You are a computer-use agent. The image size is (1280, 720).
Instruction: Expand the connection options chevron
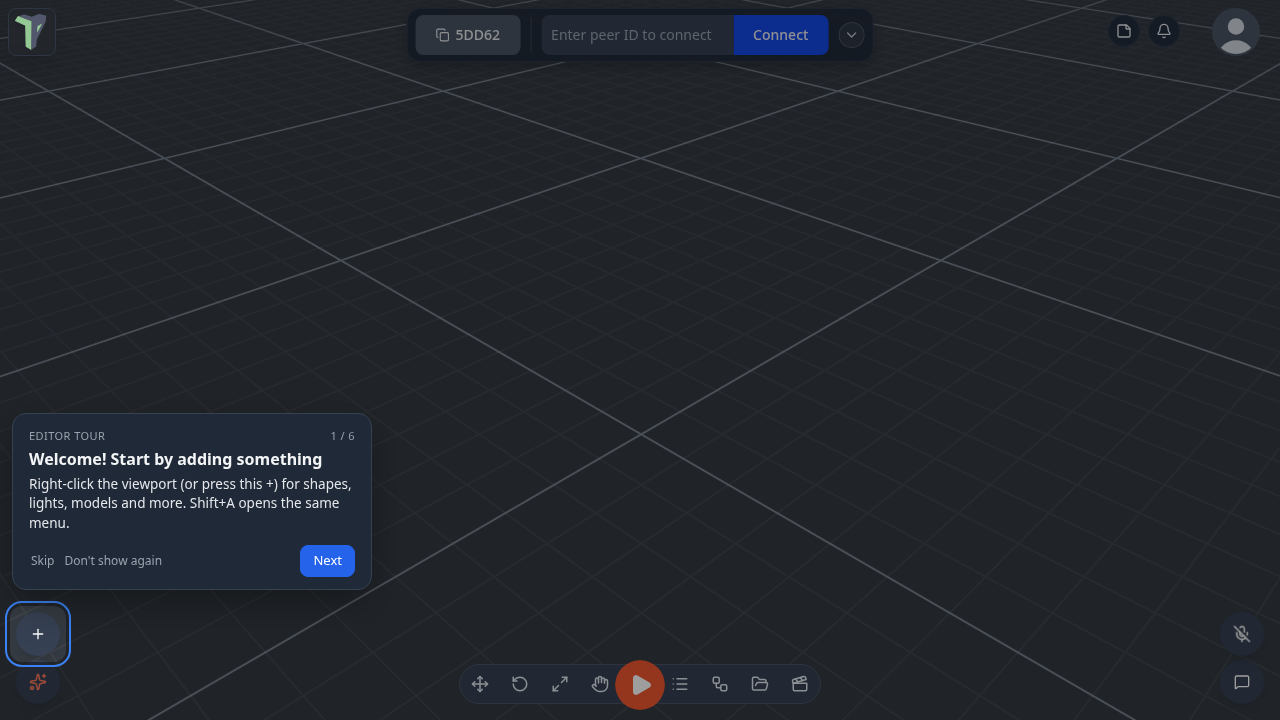click(851, 35)
